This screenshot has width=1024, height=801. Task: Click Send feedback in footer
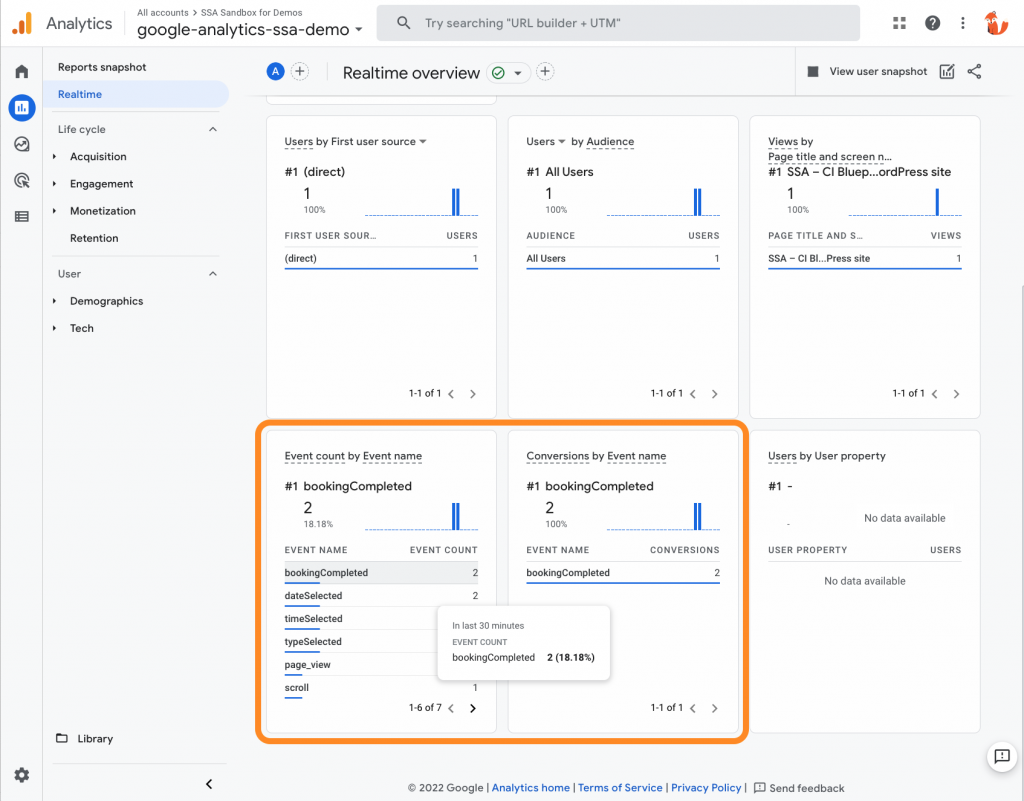799,788
